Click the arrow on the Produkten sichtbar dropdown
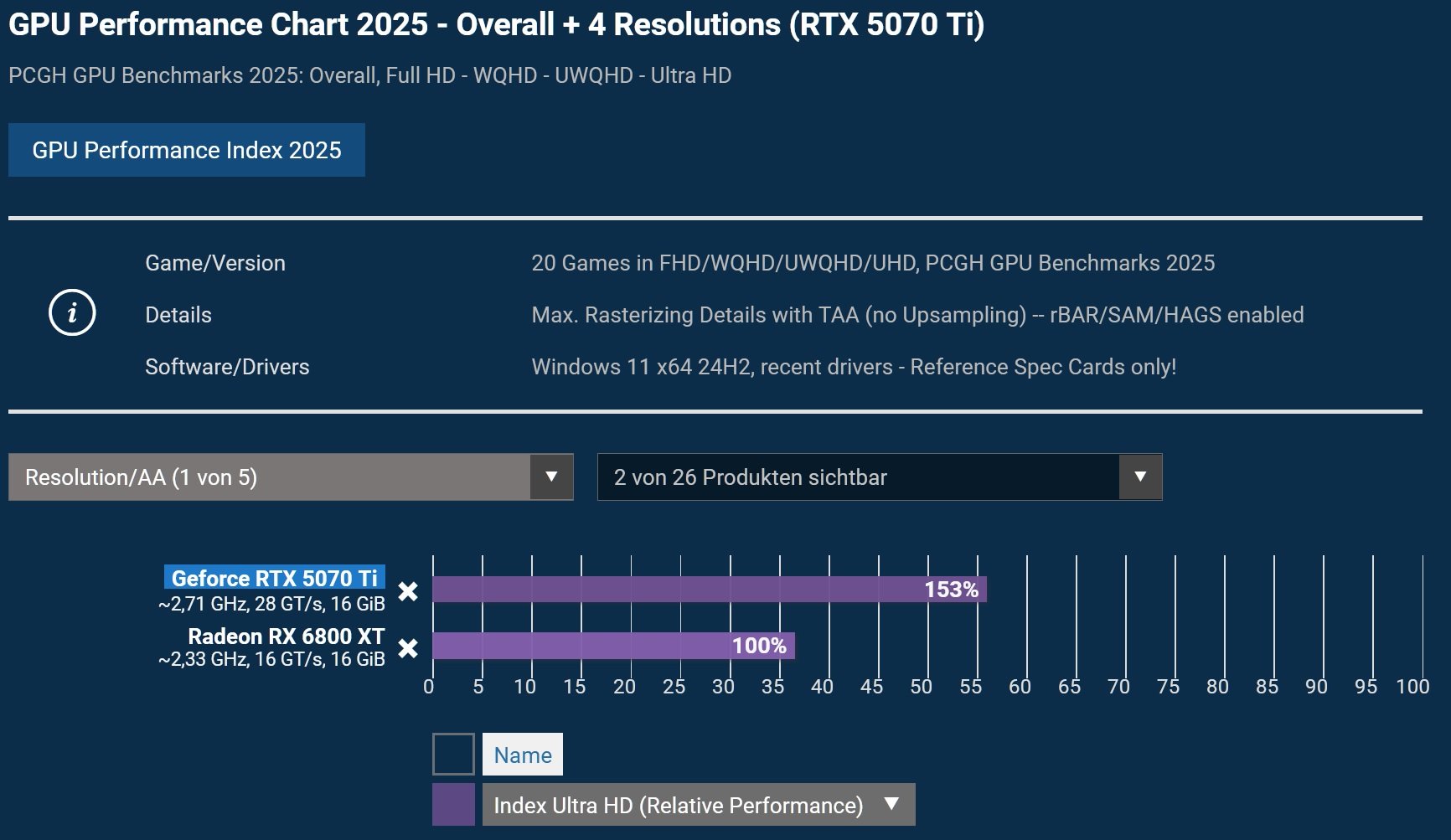The height and width of the screenshot is (840, 1451). pos(1140,477)
